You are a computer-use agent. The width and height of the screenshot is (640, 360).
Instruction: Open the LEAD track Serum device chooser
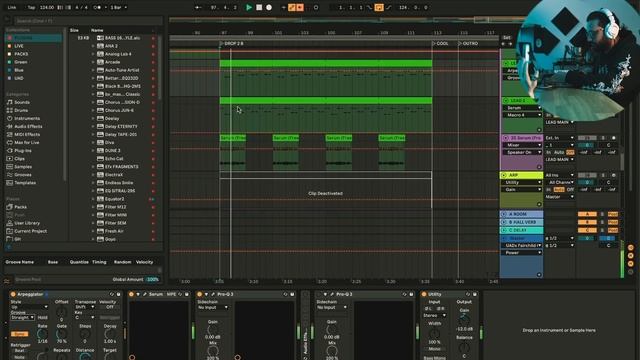tap(522, 108)
